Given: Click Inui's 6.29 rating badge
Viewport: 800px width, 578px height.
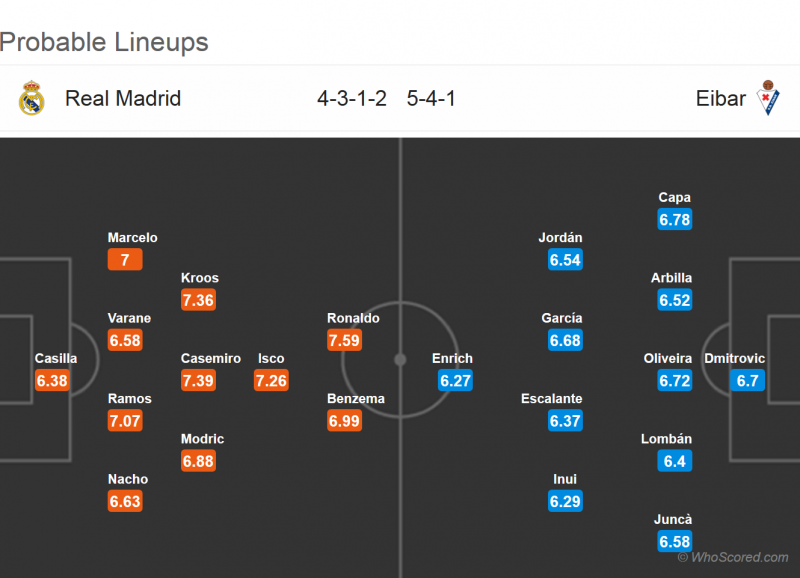Looking at the screenshot, I should coord(565,501).
